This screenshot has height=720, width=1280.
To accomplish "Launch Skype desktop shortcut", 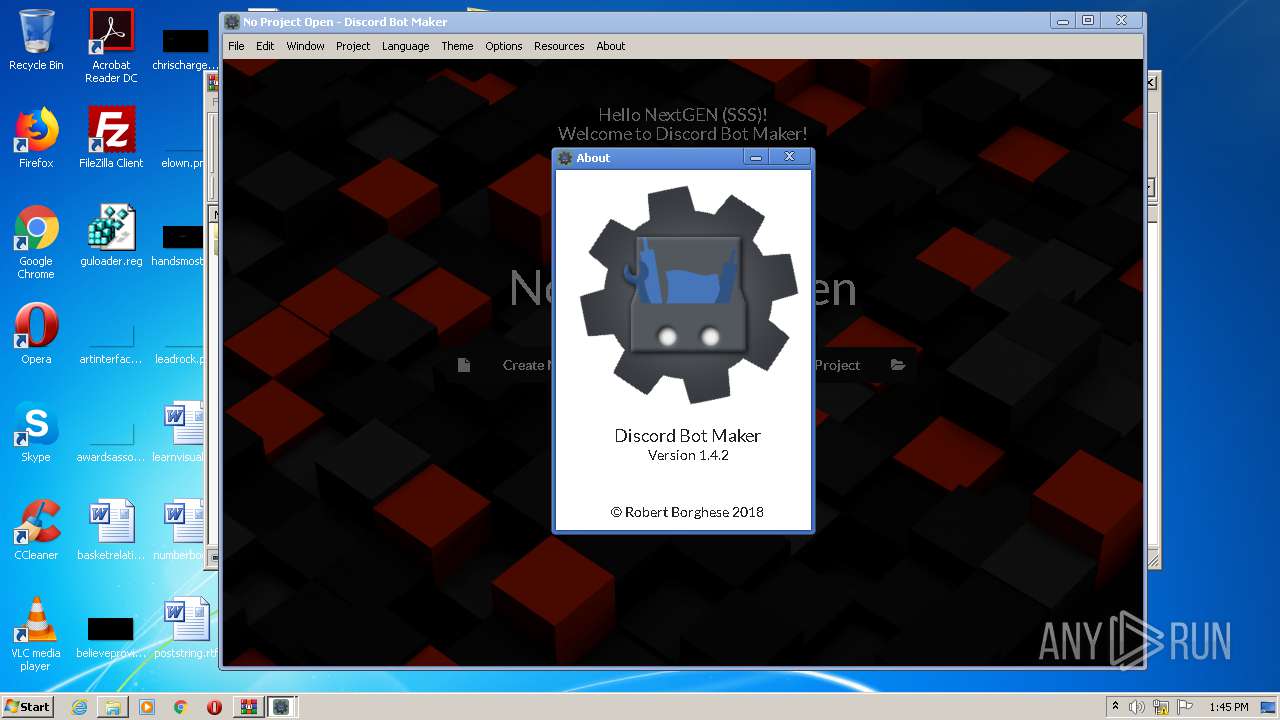I will [36, 432].
